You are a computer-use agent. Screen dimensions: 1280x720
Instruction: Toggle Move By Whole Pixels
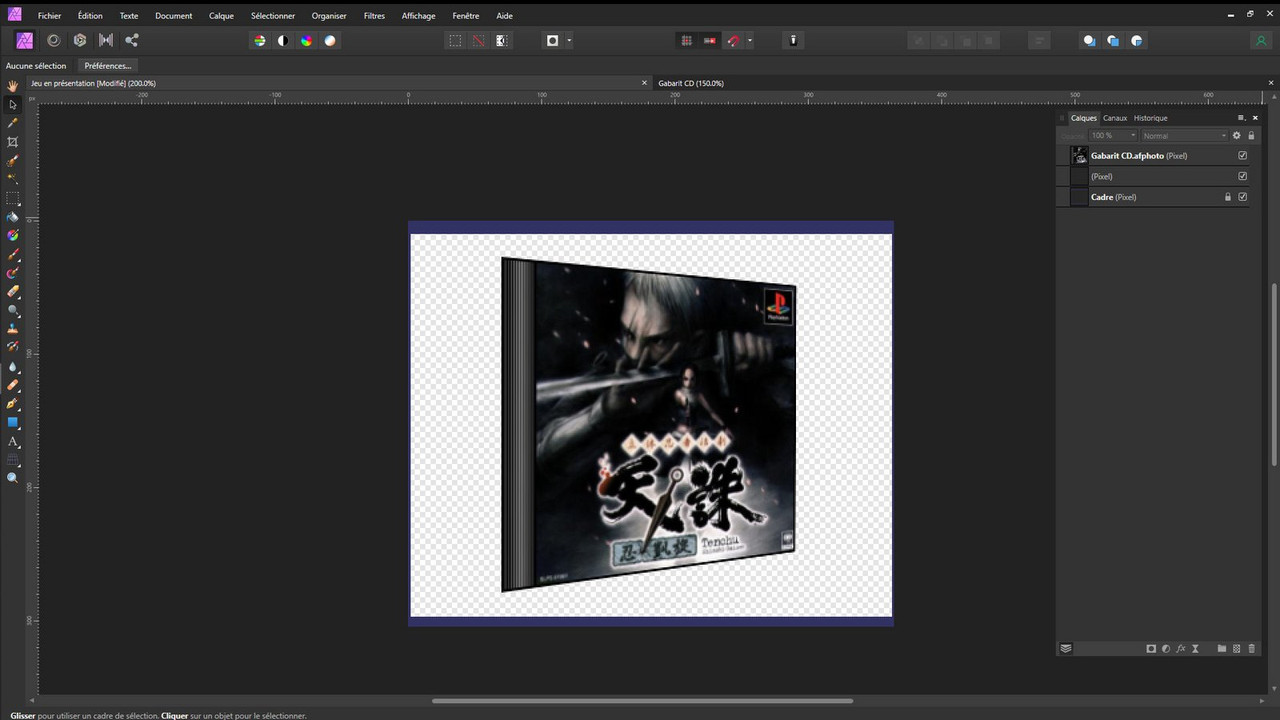click(710, 41)
